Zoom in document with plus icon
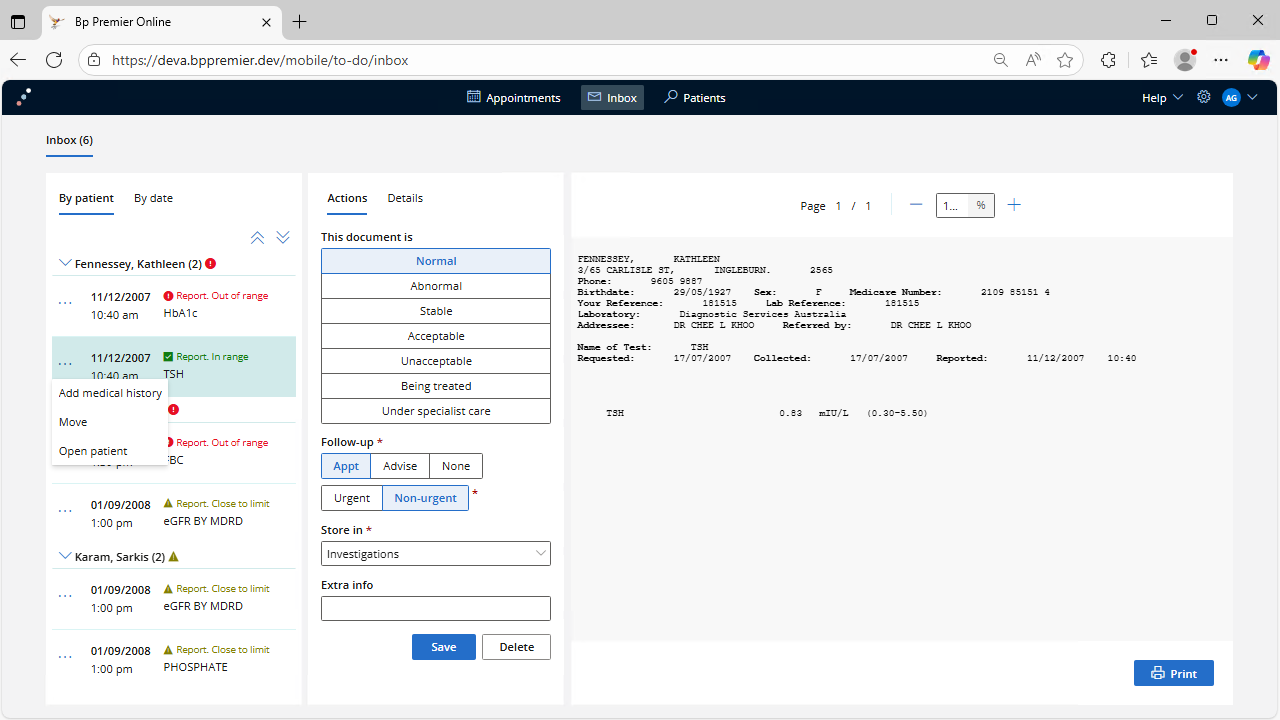This screenshot has height=720, width=1280. tap(1014, 205)
